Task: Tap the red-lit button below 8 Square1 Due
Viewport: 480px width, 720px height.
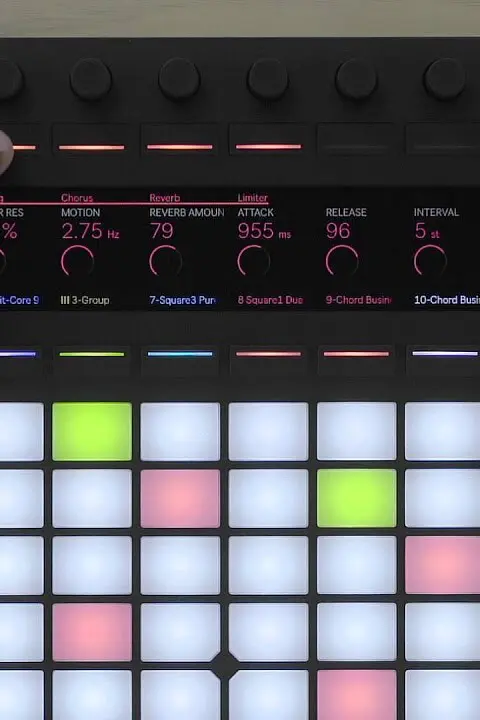Action: (268, 354)
